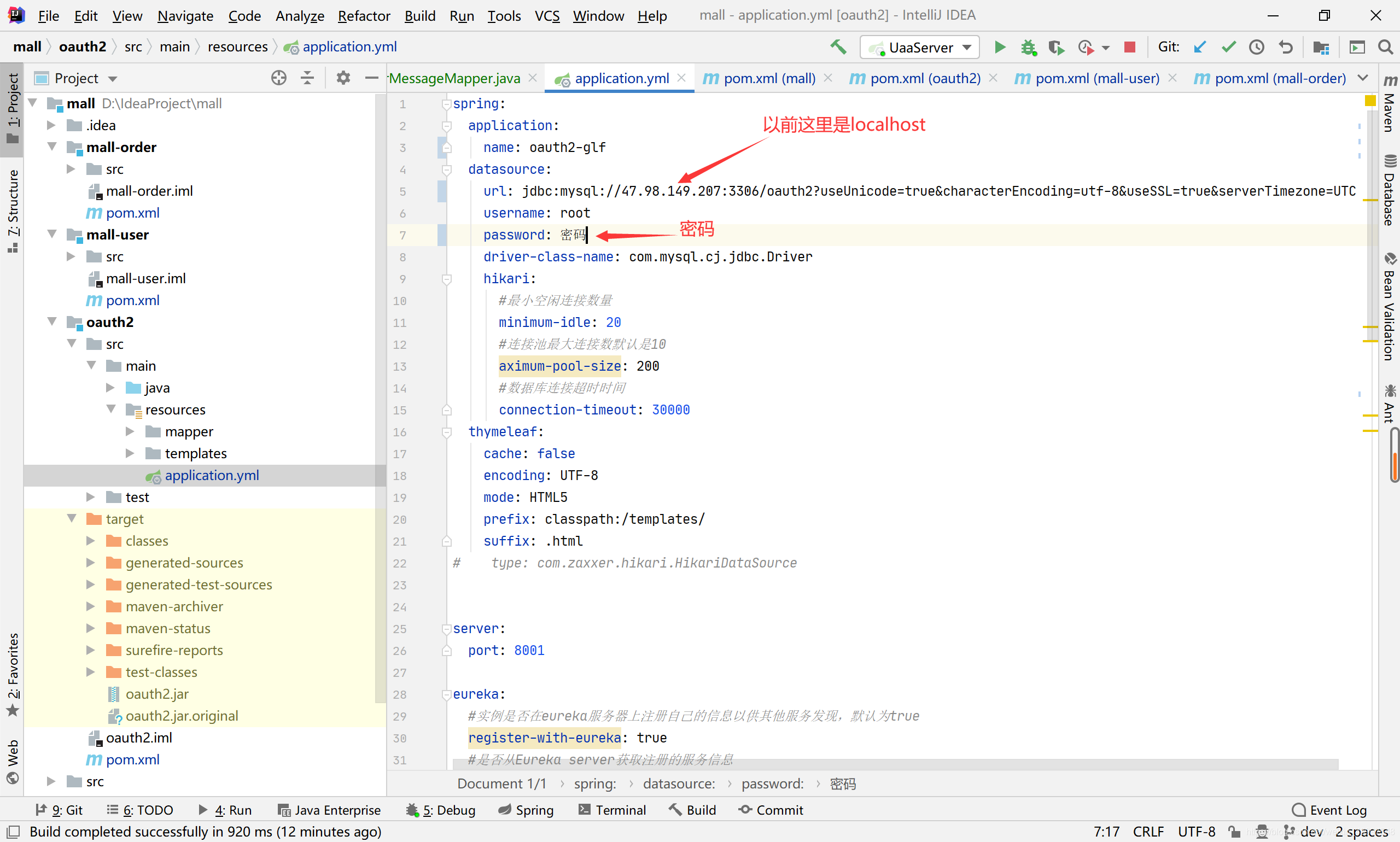
Task: Open the Terminal tool window
Action: tap(612, 810)
